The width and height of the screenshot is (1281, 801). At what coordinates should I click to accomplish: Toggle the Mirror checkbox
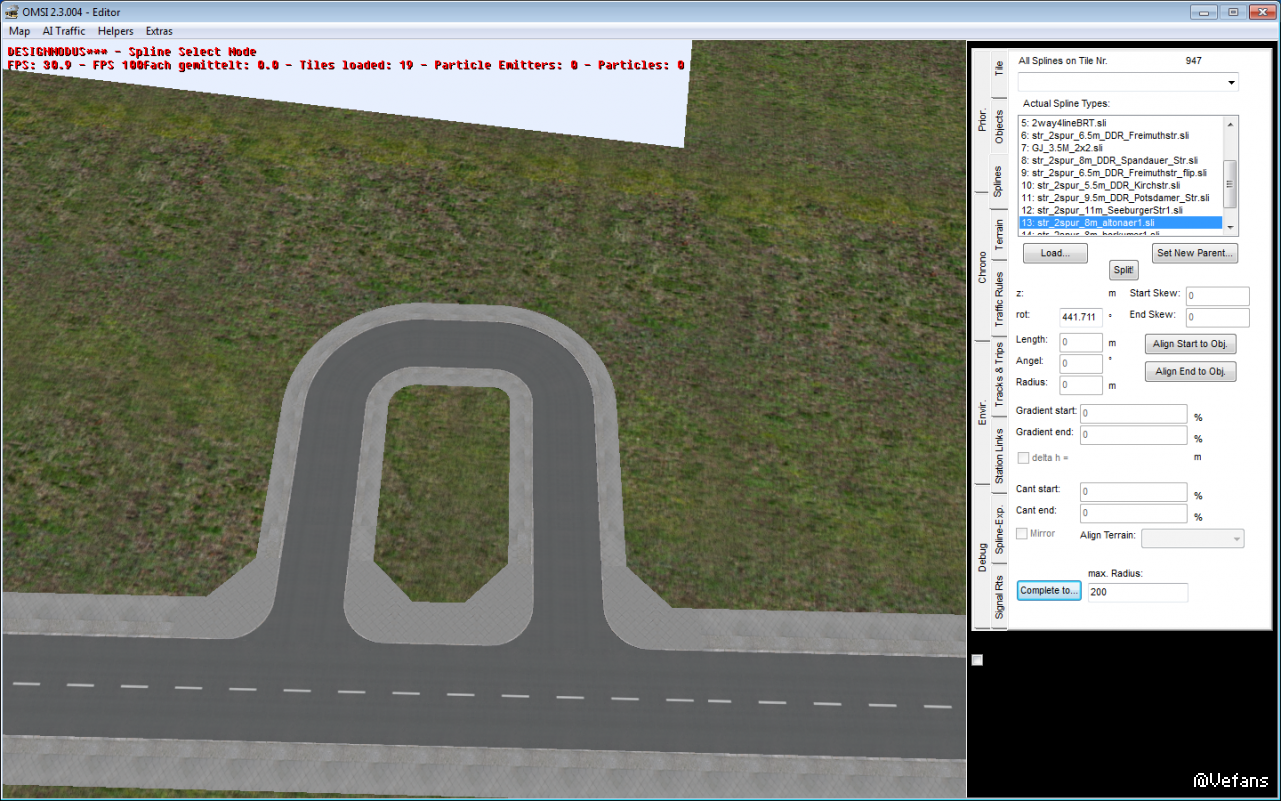[x=1022, y=534]
